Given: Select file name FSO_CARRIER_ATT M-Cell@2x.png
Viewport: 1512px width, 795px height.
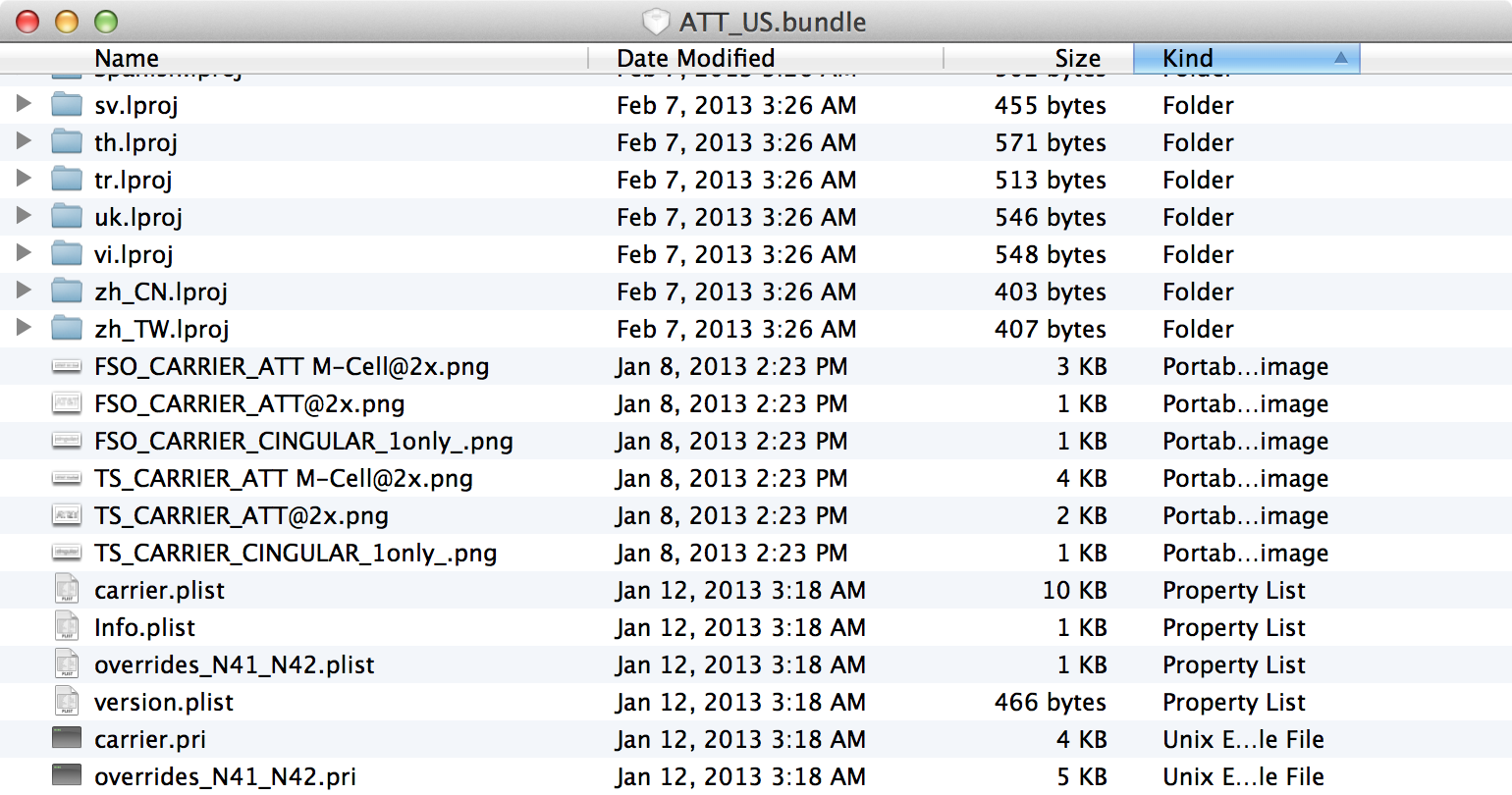Looking at the screenshot, I should pos(292,366).
